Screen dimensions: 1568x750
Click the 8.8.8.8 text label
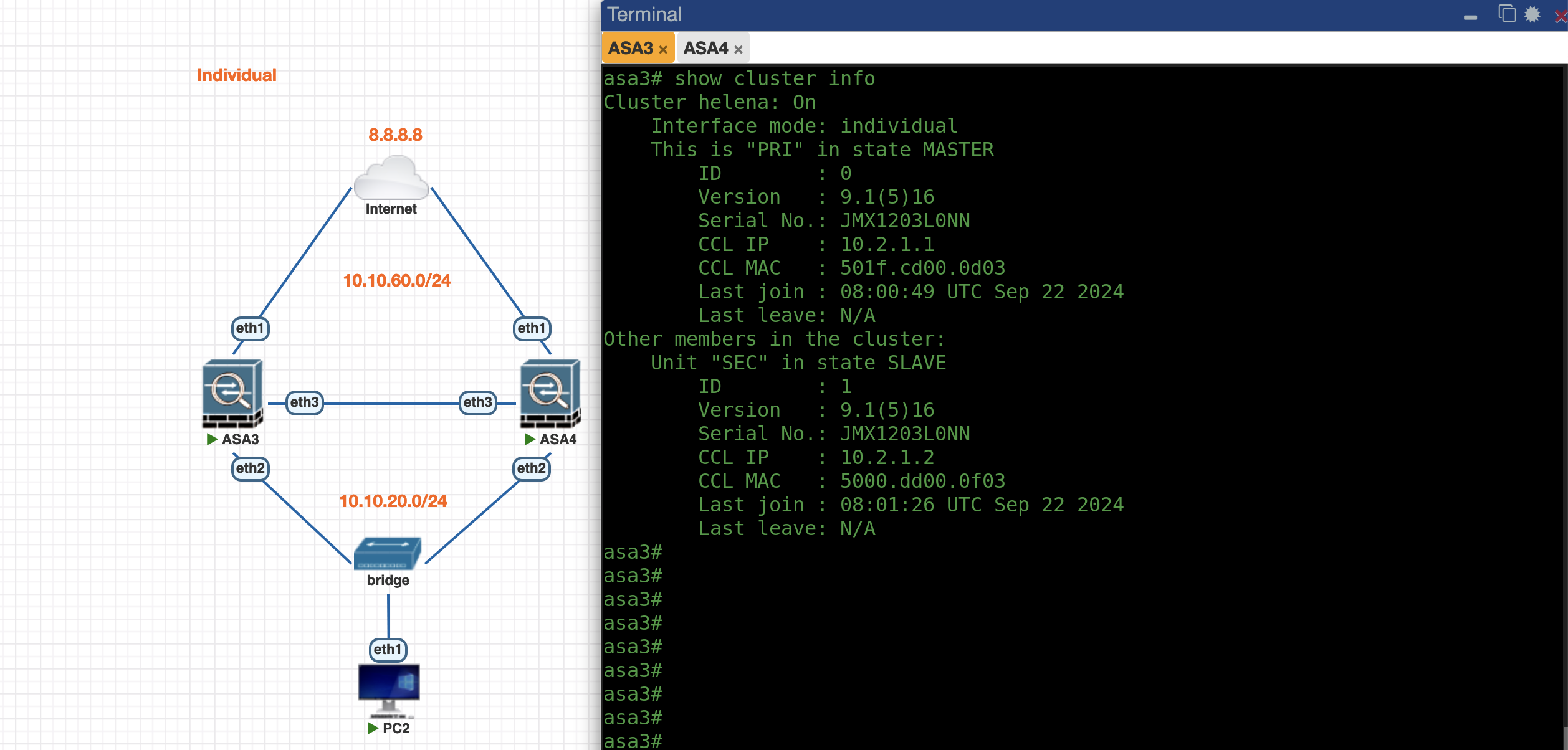click(395, 135)
